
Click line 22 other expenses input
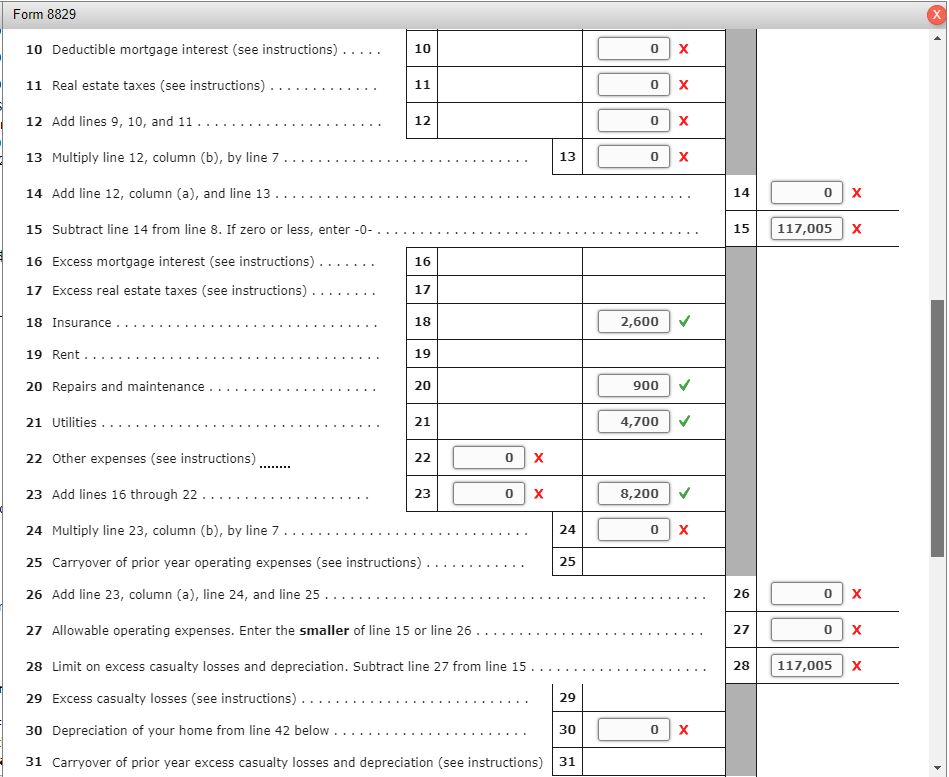point(488,457)
